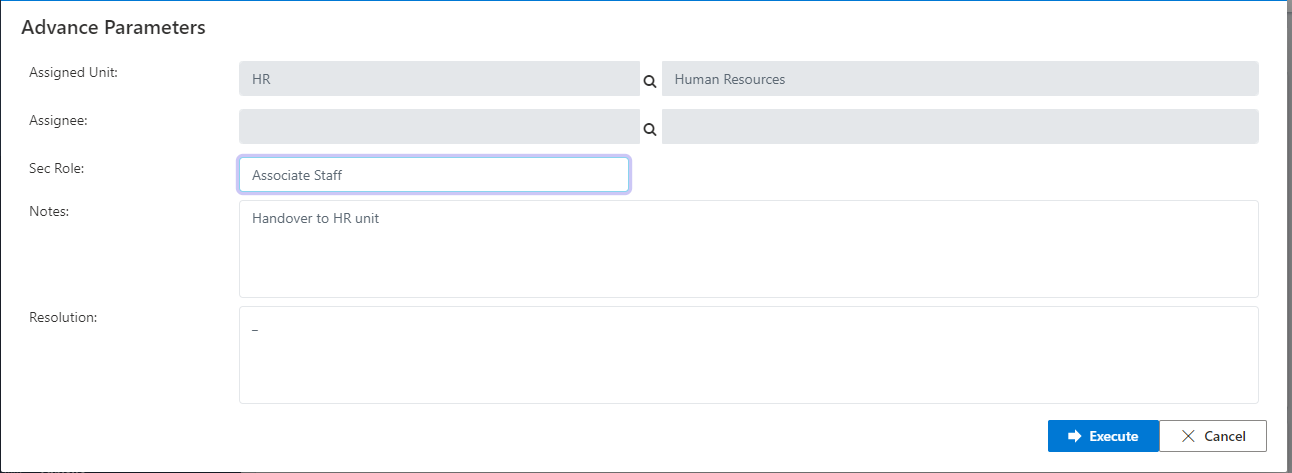Screen dimensions: 1292x473
Task: Click the 'Resolution:' label
Action: tap(63, 317)
